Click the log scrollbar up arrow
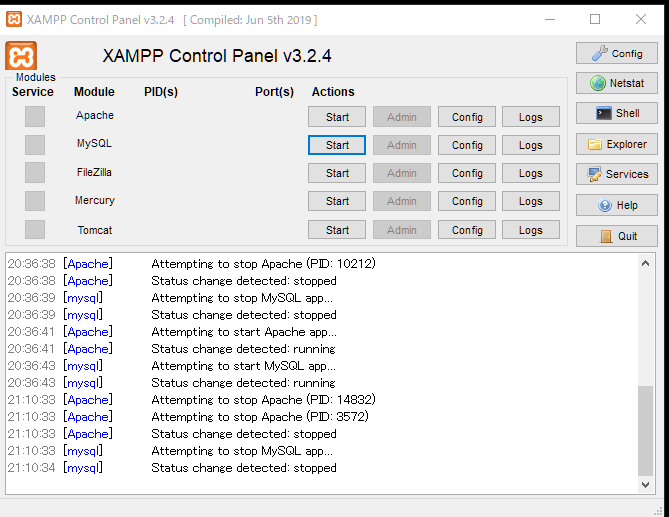This screenshot has height=517, width=669. [x=646, y=263]
